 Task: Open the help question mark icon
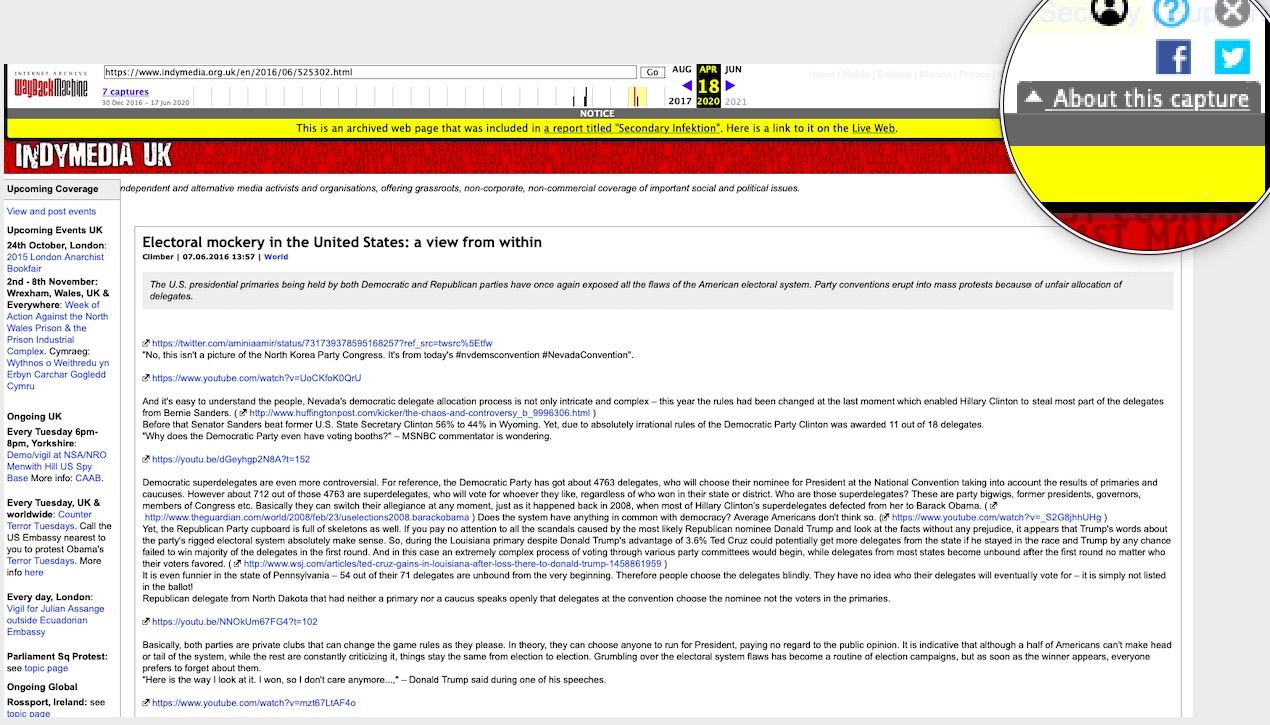1171,11
